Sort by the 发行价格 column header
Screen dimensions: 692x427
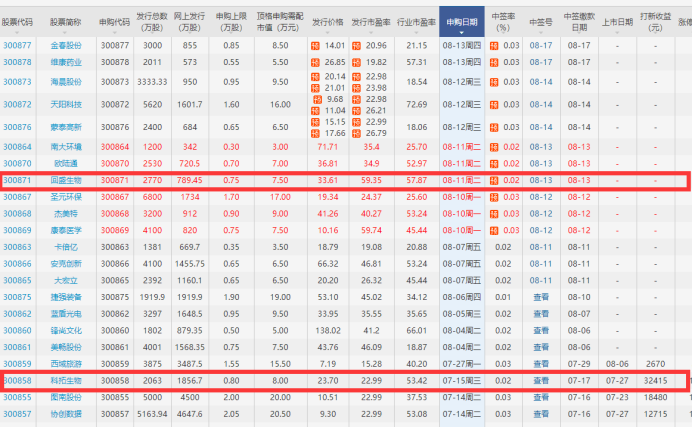point(327,22)
